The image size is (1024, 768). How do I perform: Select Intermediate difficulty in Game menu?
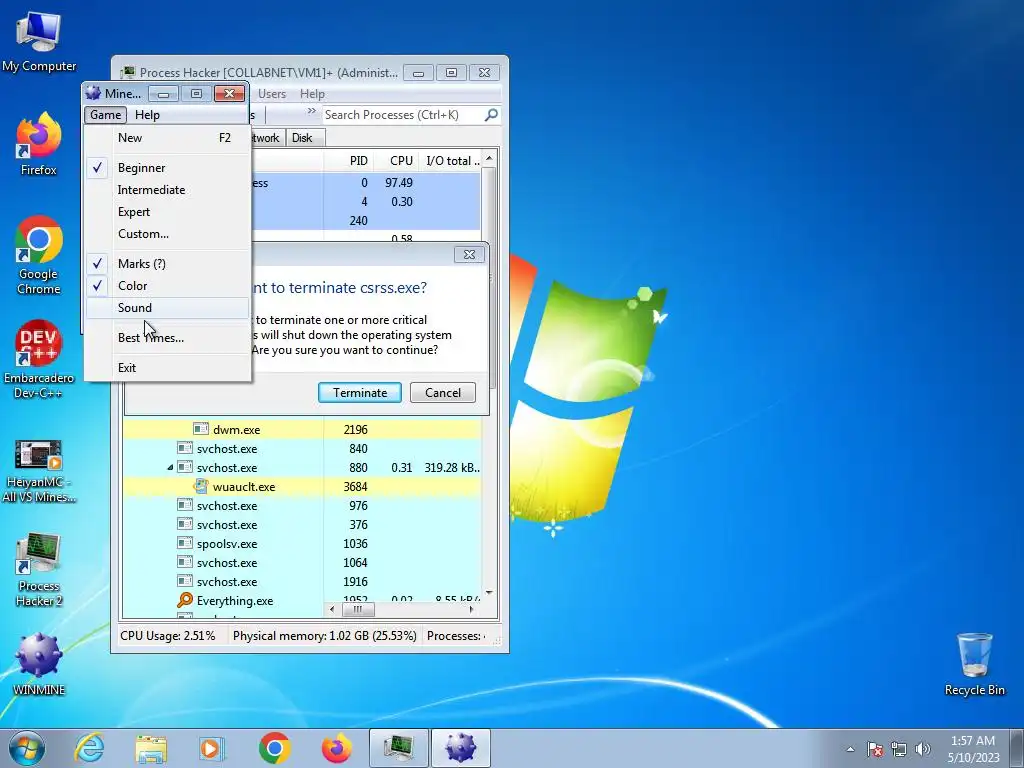167,190
